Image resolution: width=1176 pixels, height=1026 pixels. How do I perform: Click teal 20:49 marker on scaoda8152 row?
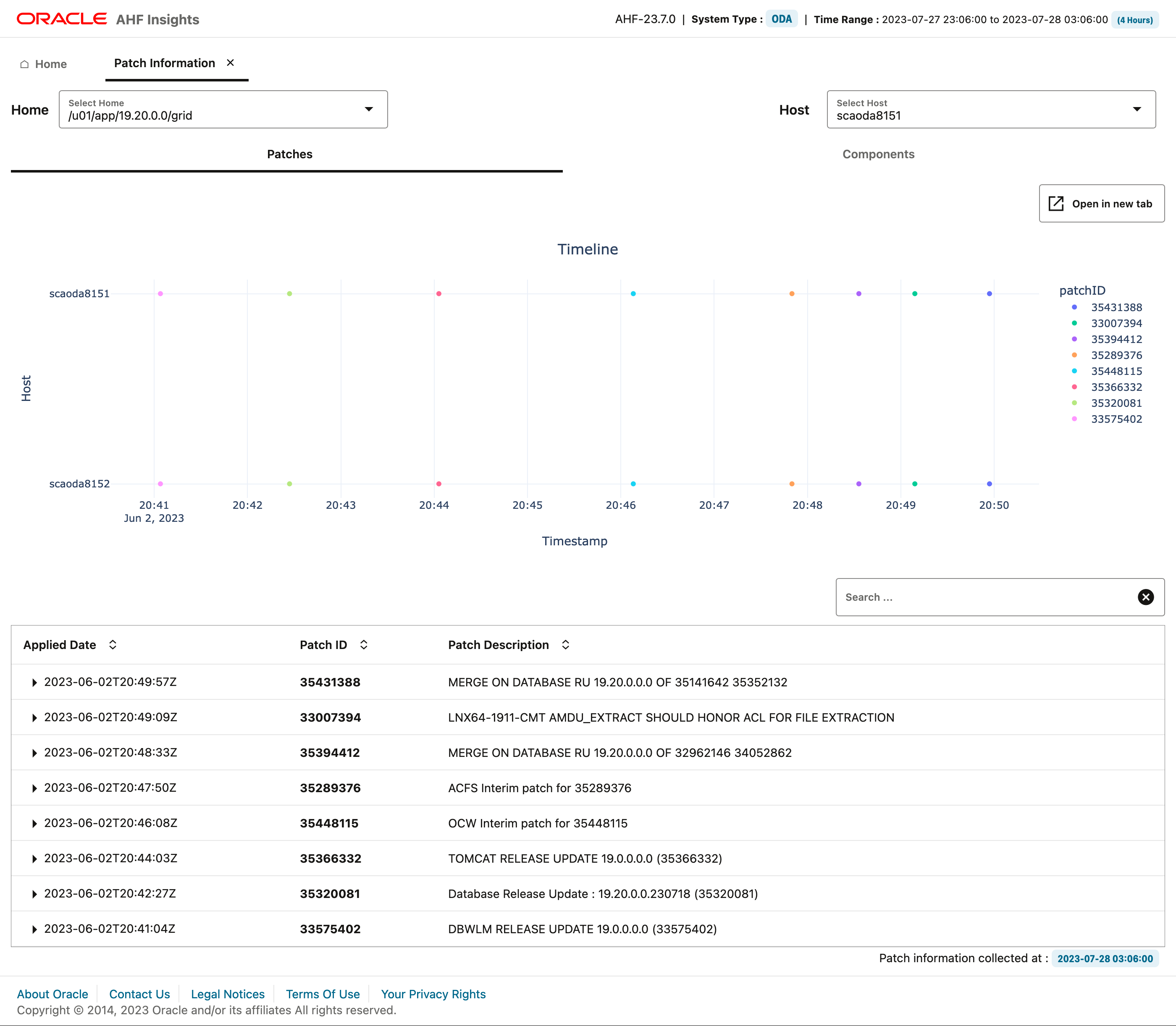click(x=915, y=484)
